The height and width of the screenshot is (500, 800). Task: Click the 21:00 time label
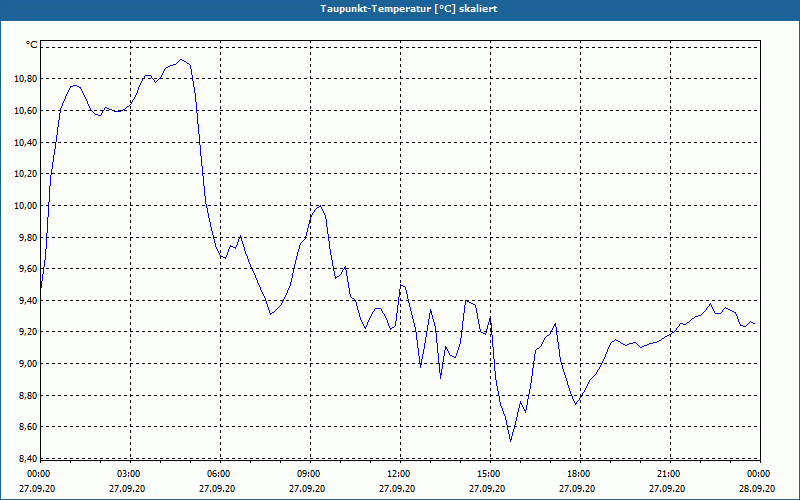[670, 474]
